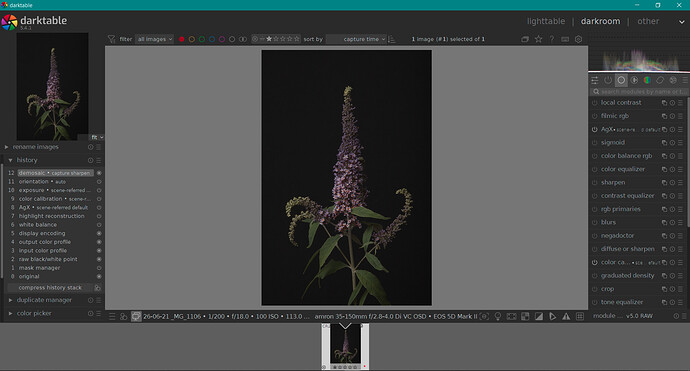This screenshot has width=690, height=371.
Task: Expand the blurs module
Action: [x=609, y=222]
